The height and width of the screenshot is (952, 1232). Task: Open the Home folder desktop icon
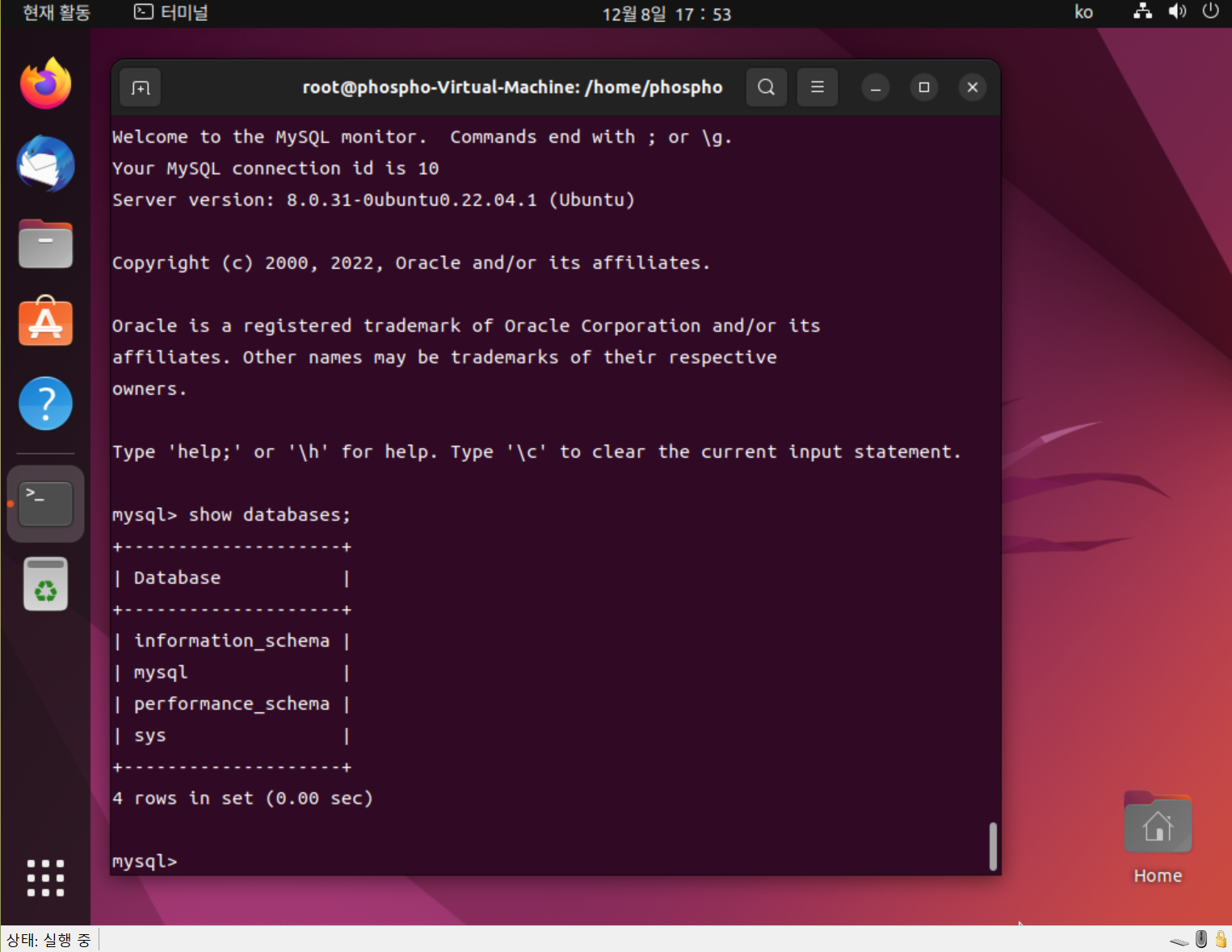1158,837
